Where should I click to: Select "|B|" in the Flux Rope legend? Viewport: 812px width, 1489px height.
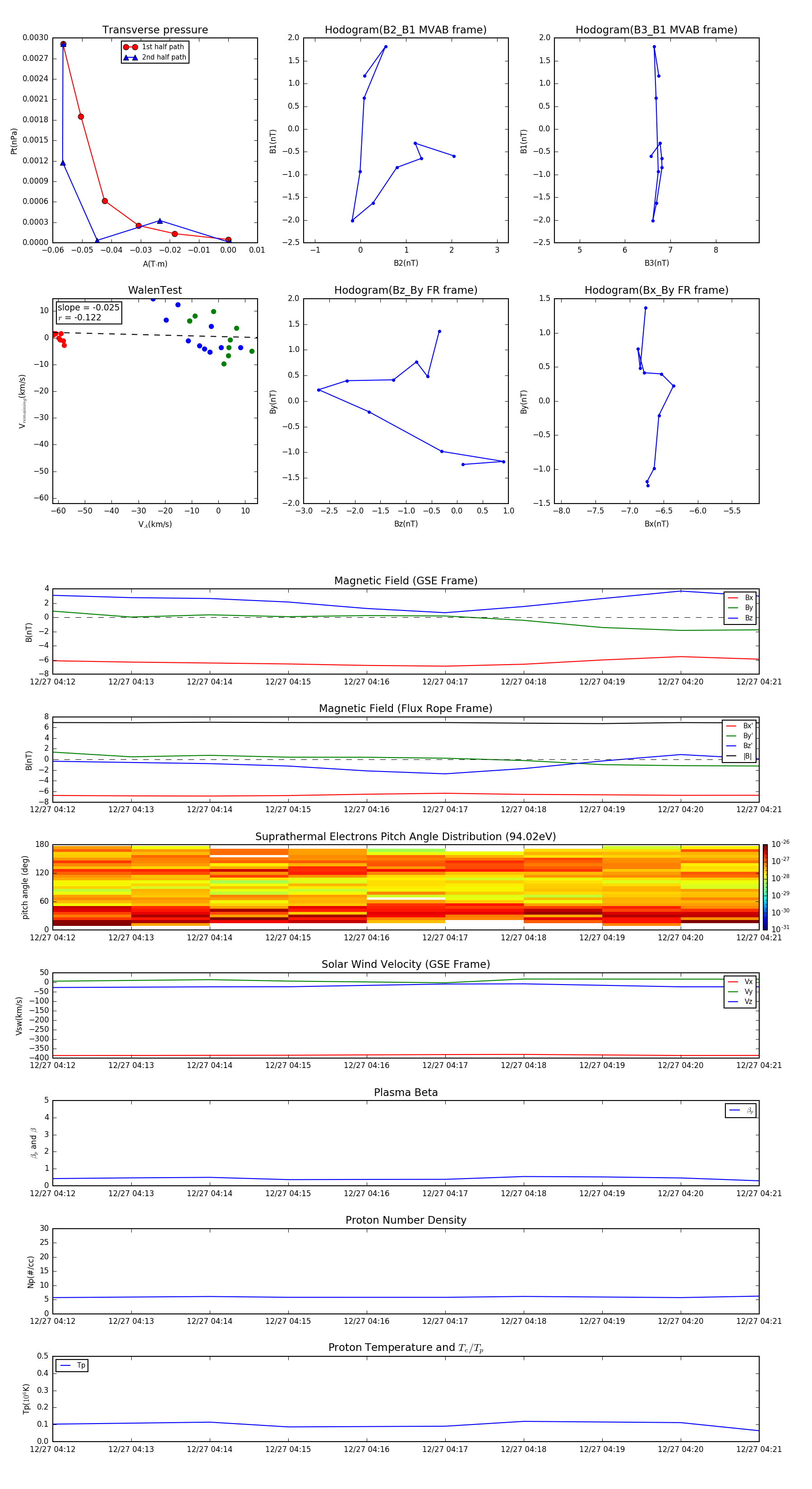click(x=740, y=756)
